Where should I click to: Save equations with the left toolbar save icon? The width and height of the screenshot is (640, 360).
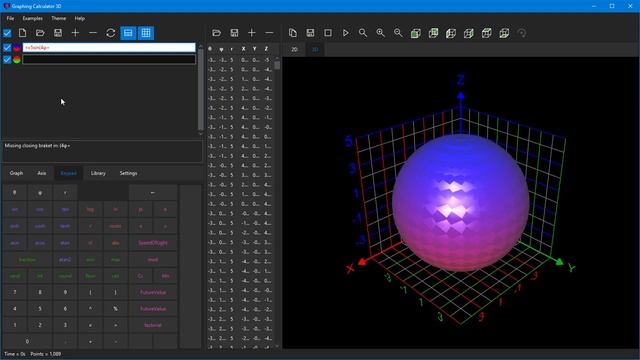click(x=58, y=33)
